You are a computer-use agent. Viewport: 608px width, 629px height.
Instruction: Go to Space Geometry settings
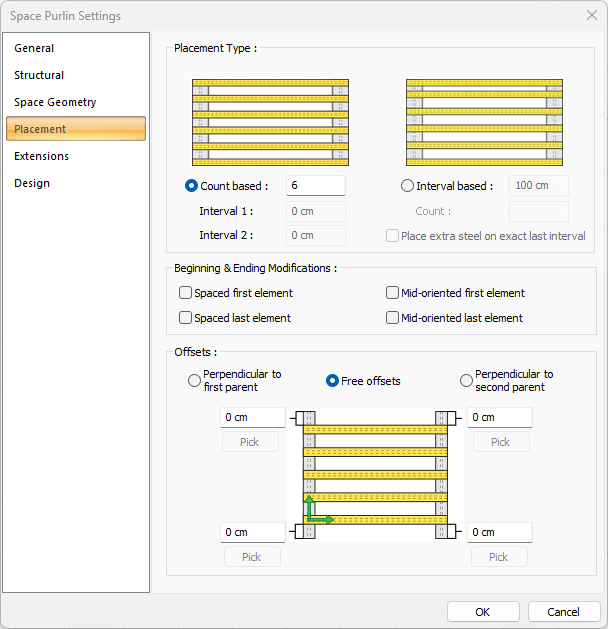55,102
